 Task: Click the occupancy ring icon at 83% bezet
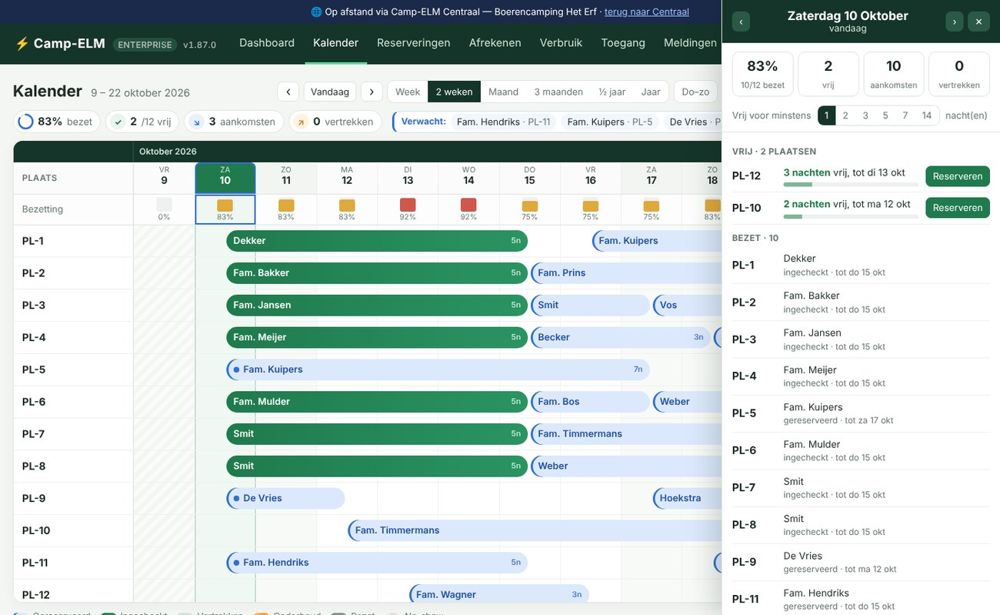tap(26, 121)
